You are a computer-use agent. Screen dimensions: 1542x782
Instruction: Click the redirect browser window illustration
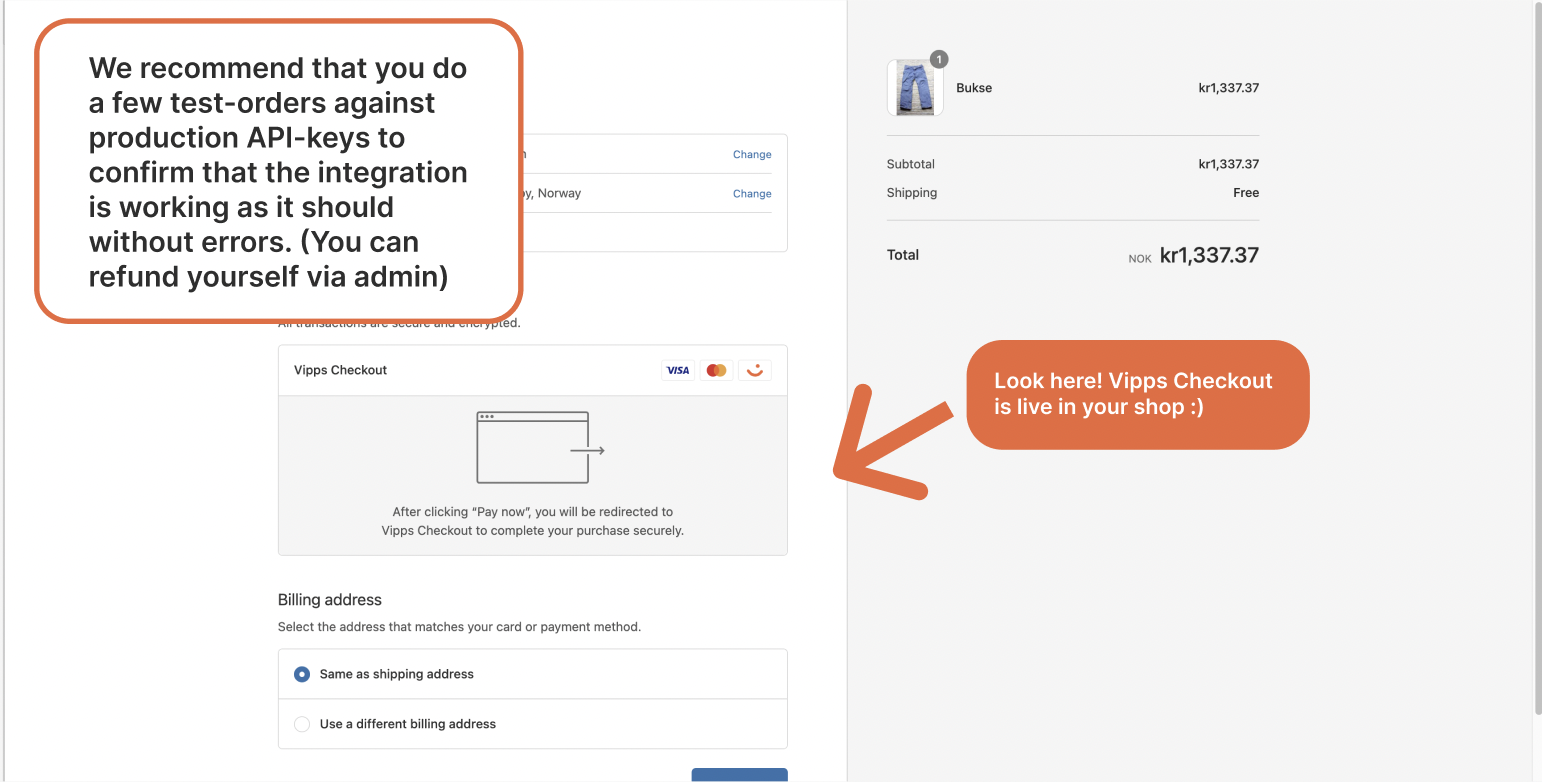541,448
